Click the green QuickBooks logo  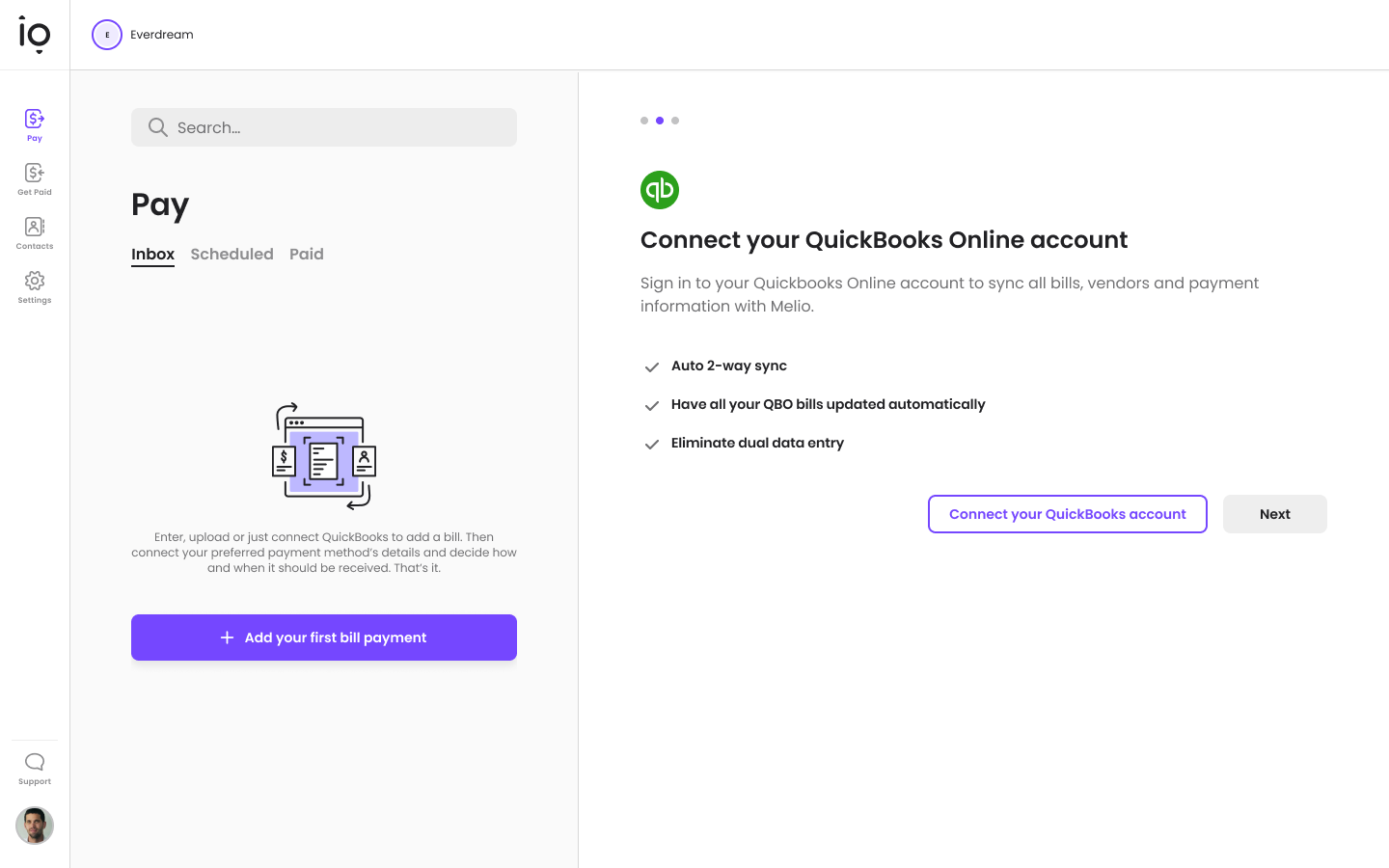[x=660, y=190]
